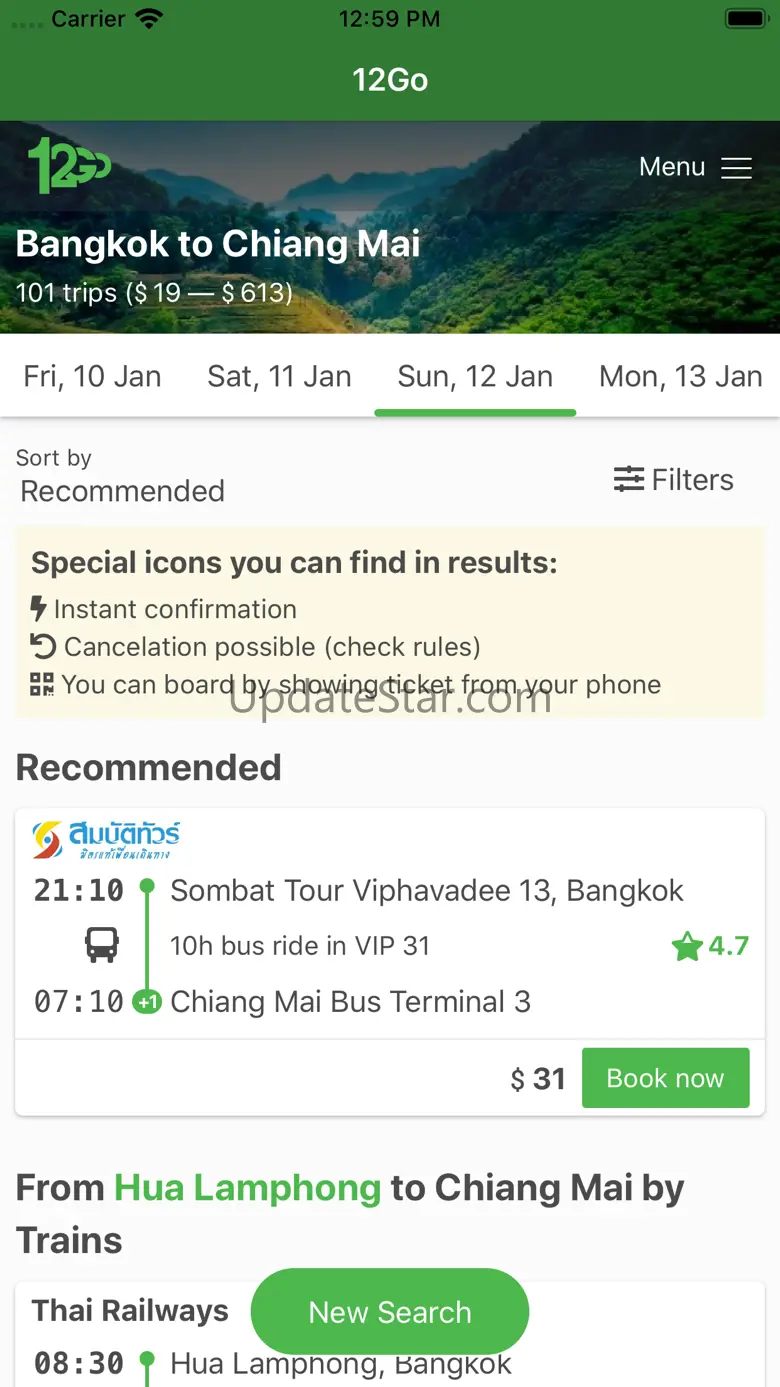The width and height of the screenshot is (780, 1387).
Task: Switch to Sat, 11 Jan tab
Action: 279,376
